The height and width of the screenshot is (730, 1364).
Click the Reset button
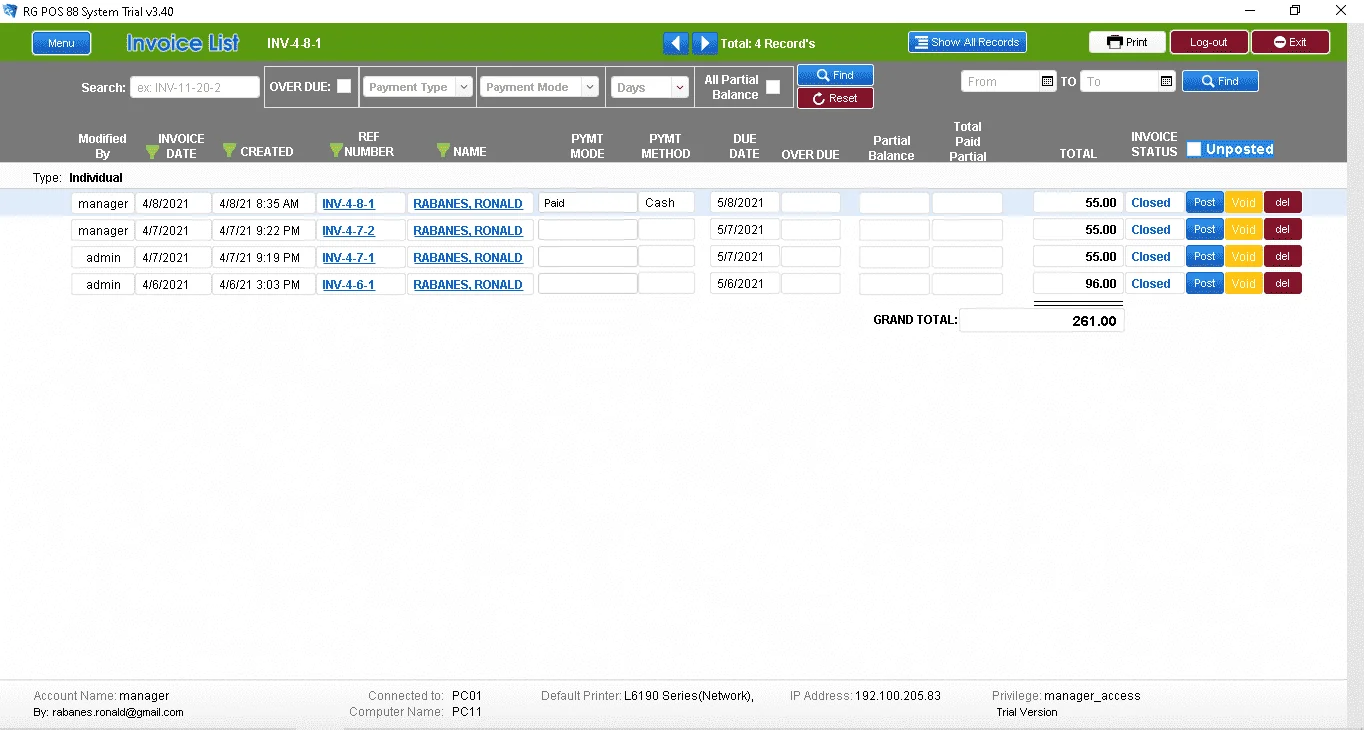coord(835,98)
